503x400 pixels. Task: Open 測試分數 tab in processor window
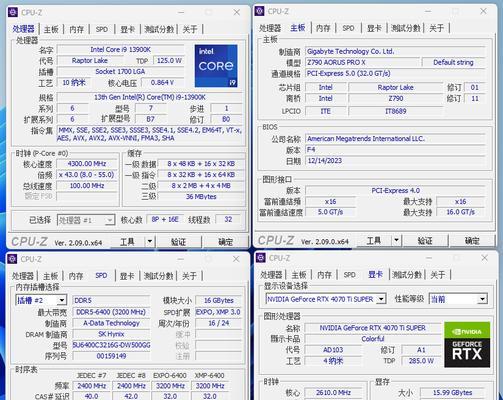[x=159, y=29]
